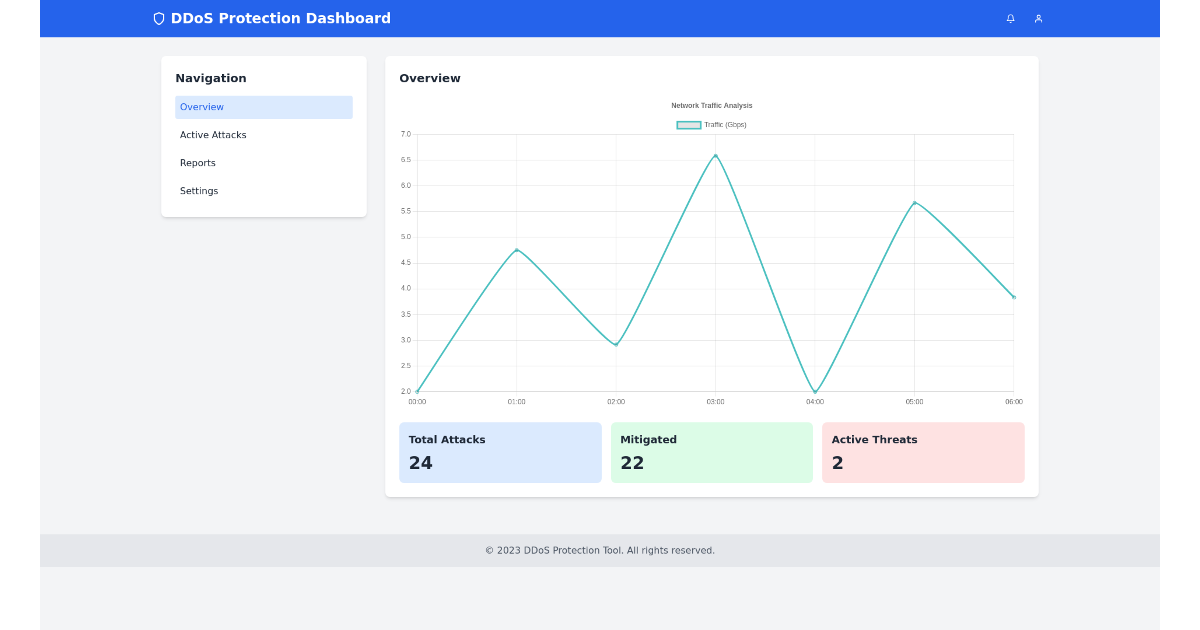Click the Total Attacks stat card
The width and height of the screenshot is (1200, 630).
[x=500, y=452]
